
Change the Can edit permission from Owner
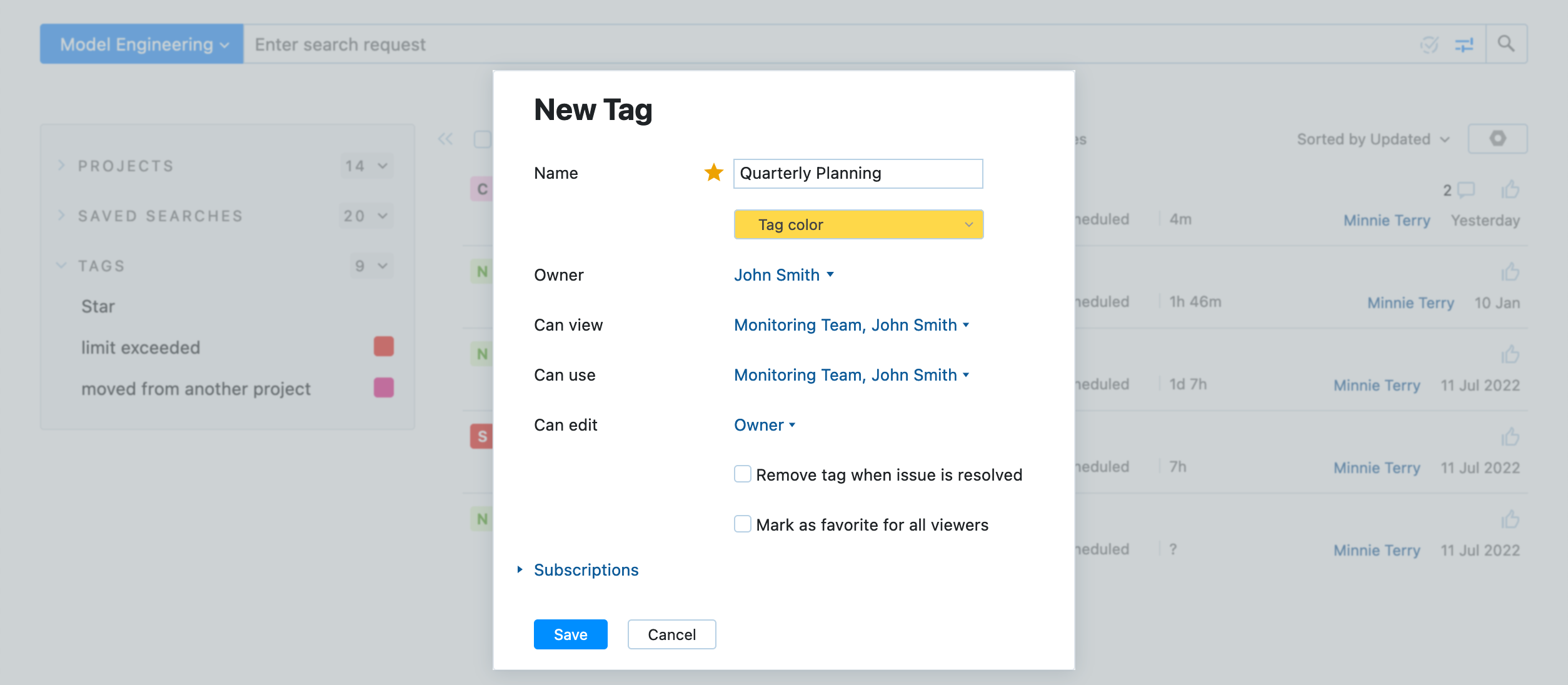click(x=764, y=424)
